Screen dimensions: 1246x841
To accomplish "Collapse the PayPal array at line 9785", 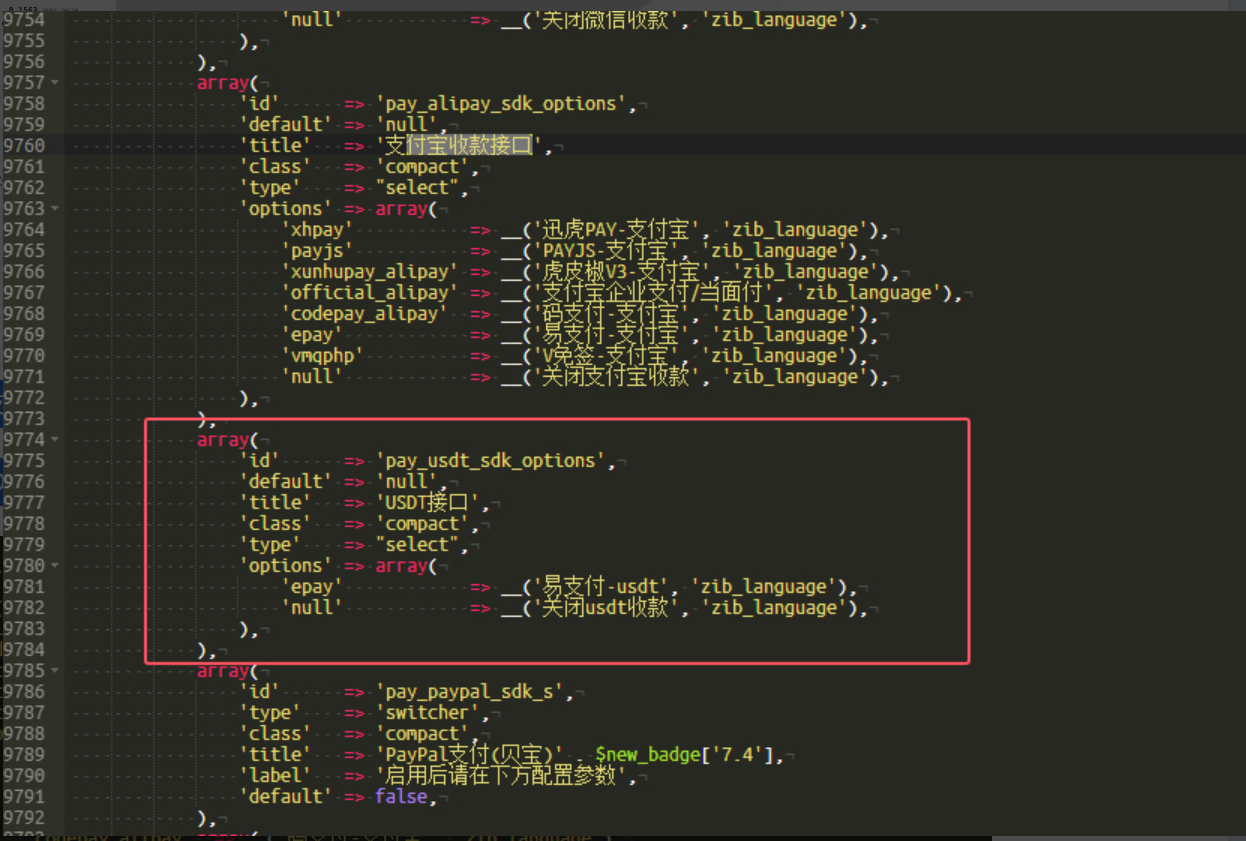I will tap(54, 670).
